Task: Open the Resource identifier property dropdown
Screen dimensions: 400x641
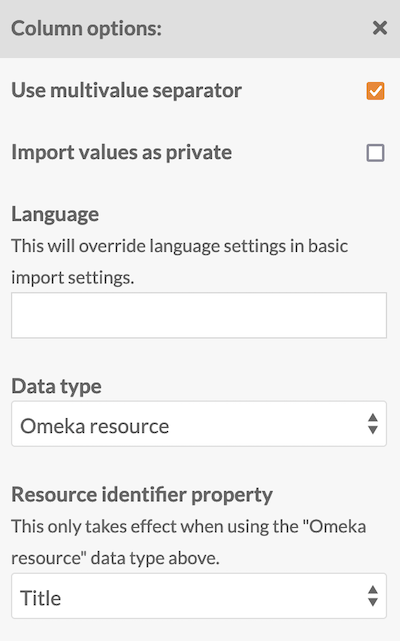Action: [x=199, y=596]
